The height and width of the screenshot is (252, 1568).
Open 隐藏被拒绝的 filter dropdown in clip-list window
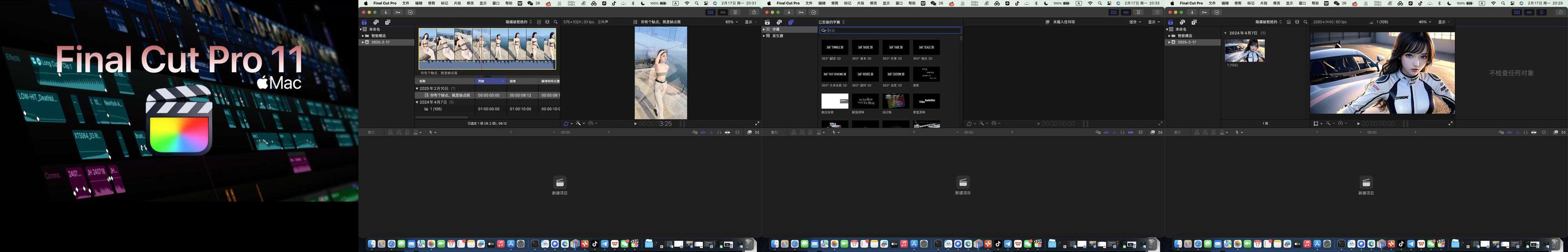click(x=519, y=22)
